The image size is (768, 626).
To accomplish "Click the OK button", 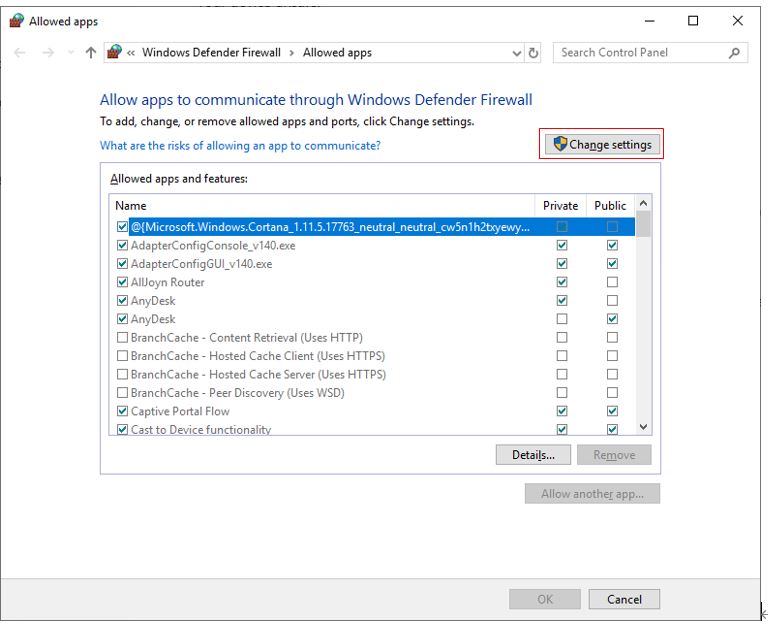I will click(545, 599).
